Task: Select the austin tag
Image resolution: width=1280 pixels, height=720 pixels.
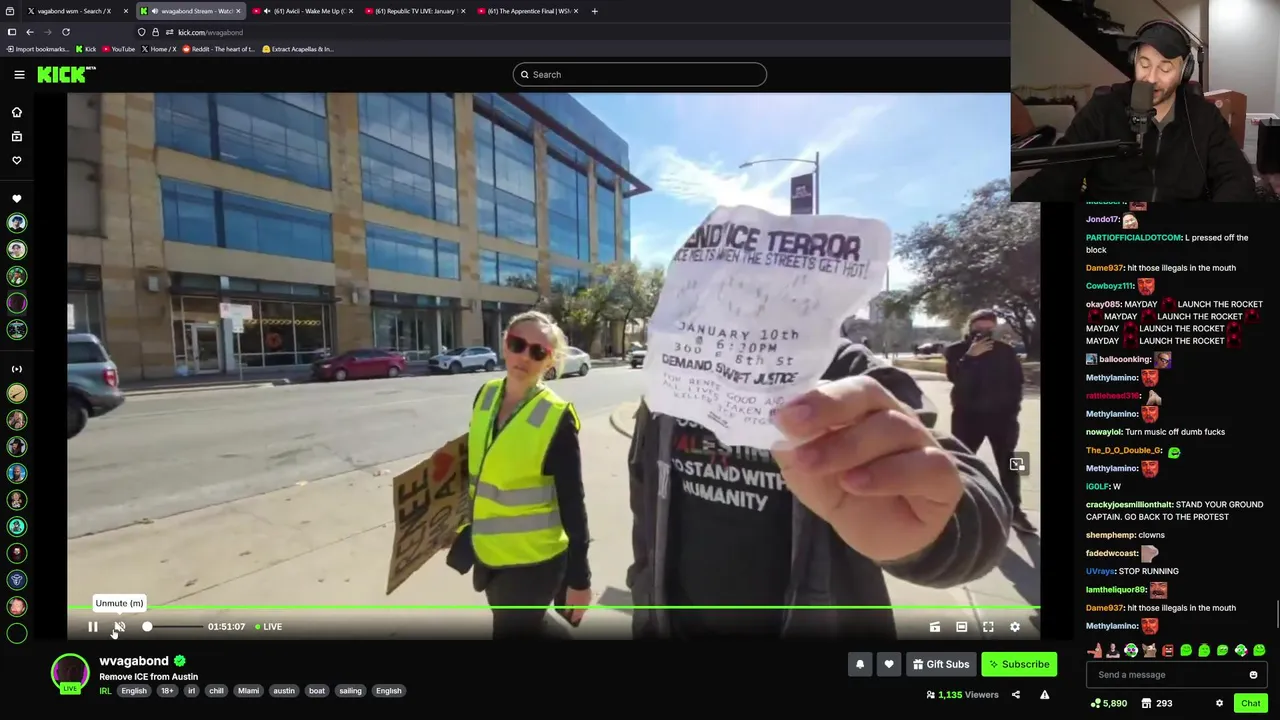Action: pyautogui.click(x=284, y=691)
